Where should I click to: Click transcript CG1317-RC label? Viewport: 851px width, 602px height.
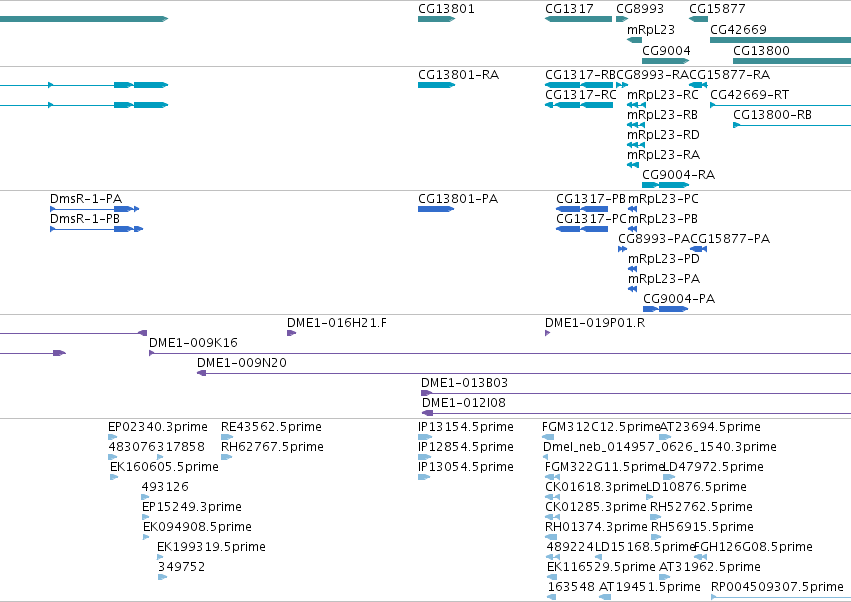point(581,94)
